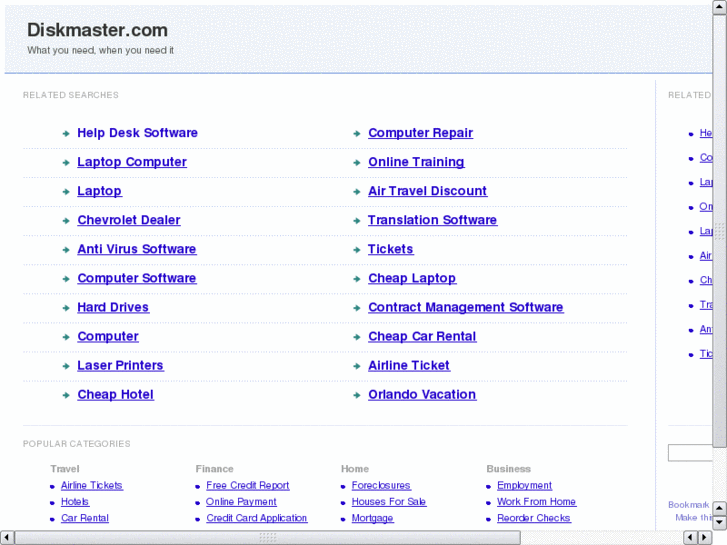This screenshot has width=727, height=545.
Task: Open Reorder Checks link
Action: 533,518
